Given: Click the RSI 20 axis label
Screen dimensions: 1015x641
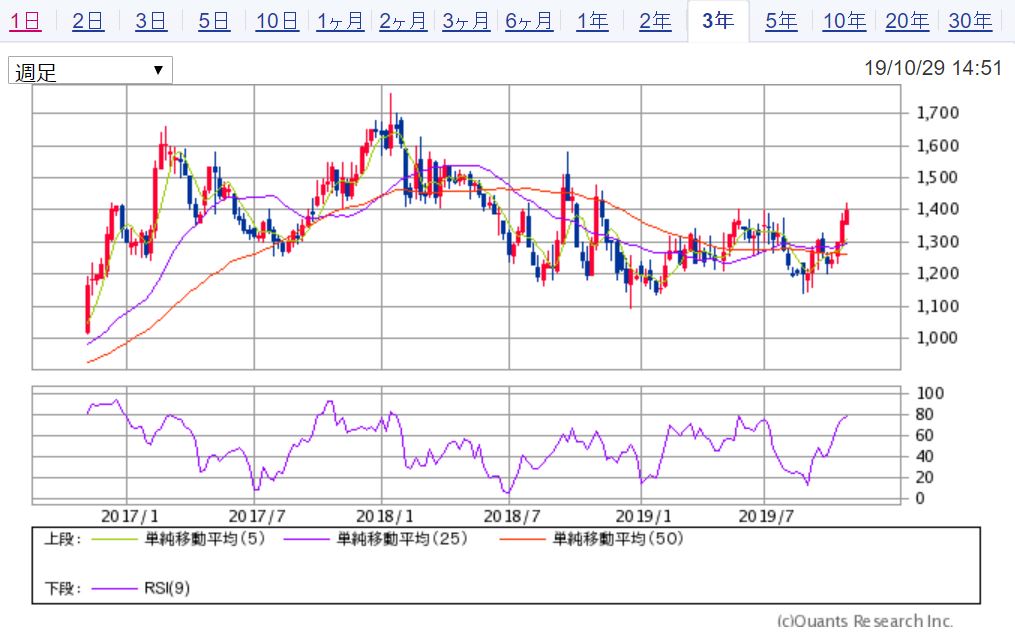Looking at the screenshot, I should pyautogui.click(x=925, y=477).
